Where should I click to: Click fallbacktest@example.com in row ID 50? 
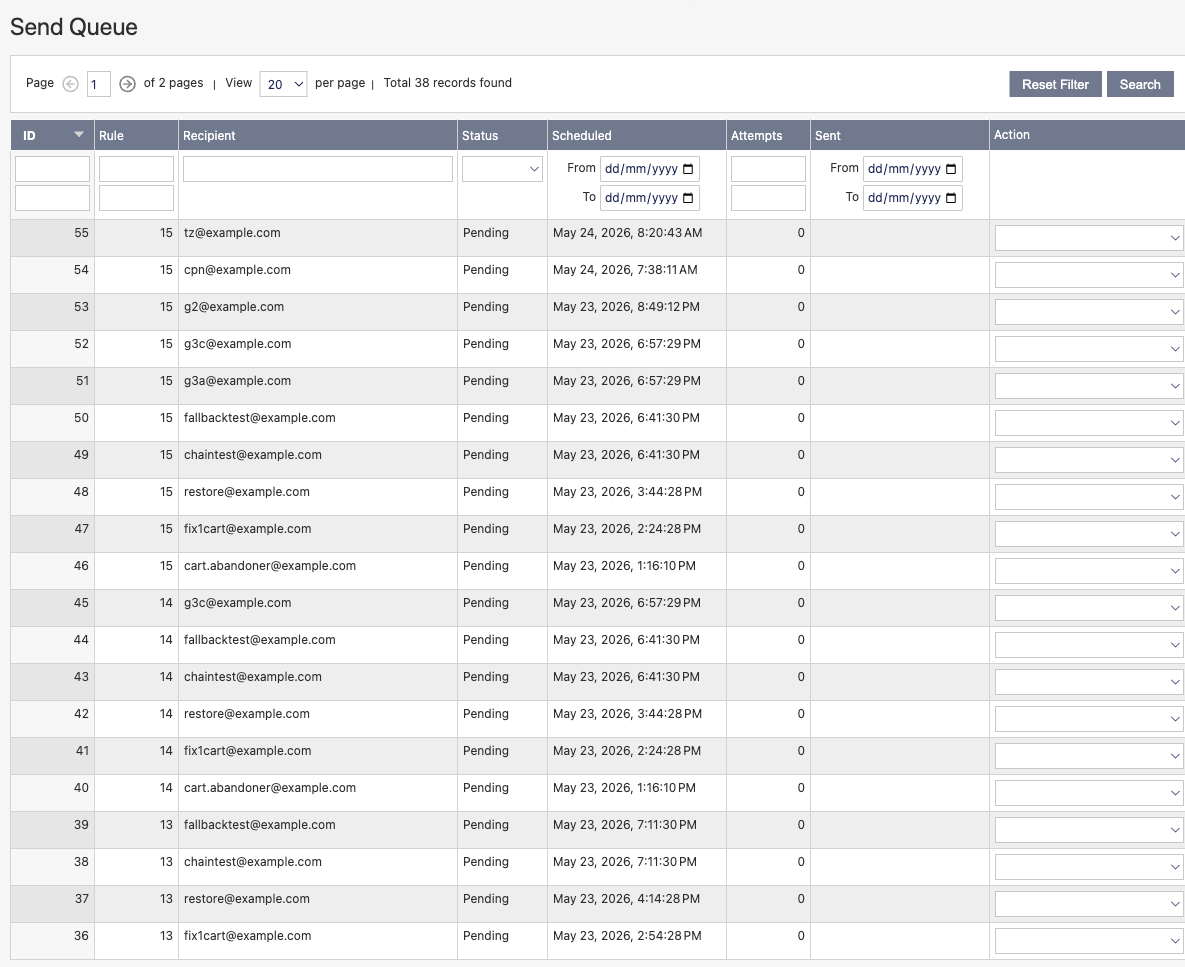click(x=259, y=418)
